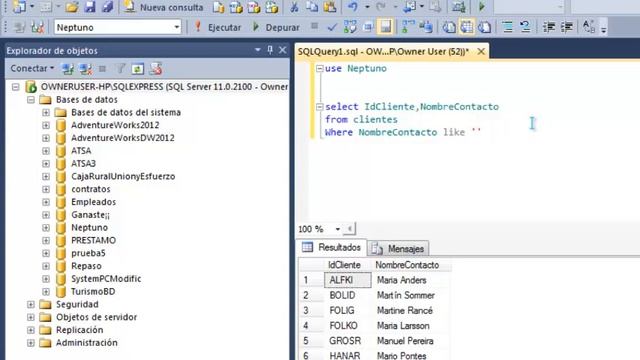Click the NombreContacto column header
Image resolution: width=640 pixels, height=360 pixels.
[x=411, y=265]
